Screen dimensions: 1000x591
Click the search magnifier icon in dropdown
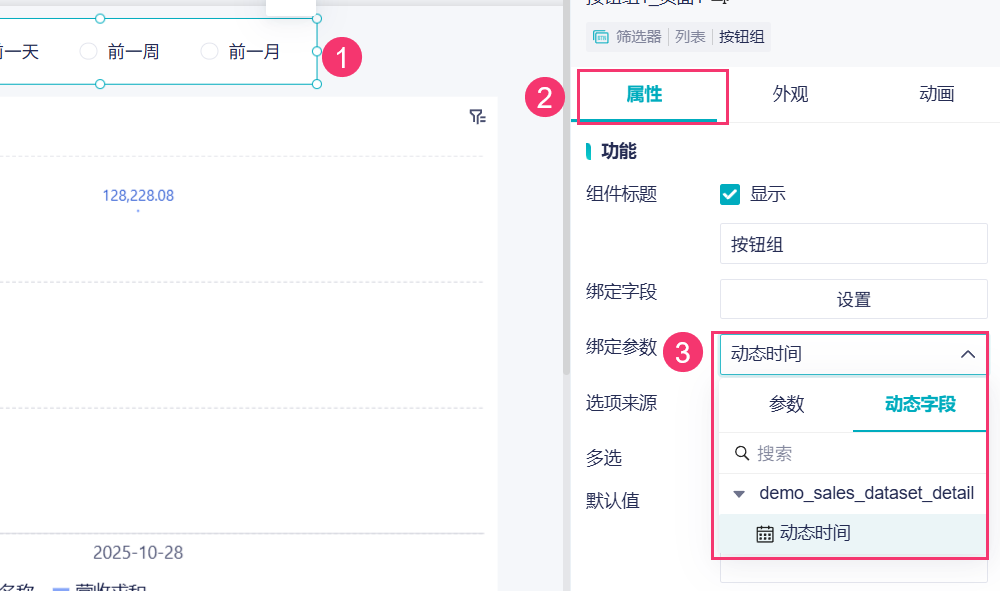click(x=742, y=453)
